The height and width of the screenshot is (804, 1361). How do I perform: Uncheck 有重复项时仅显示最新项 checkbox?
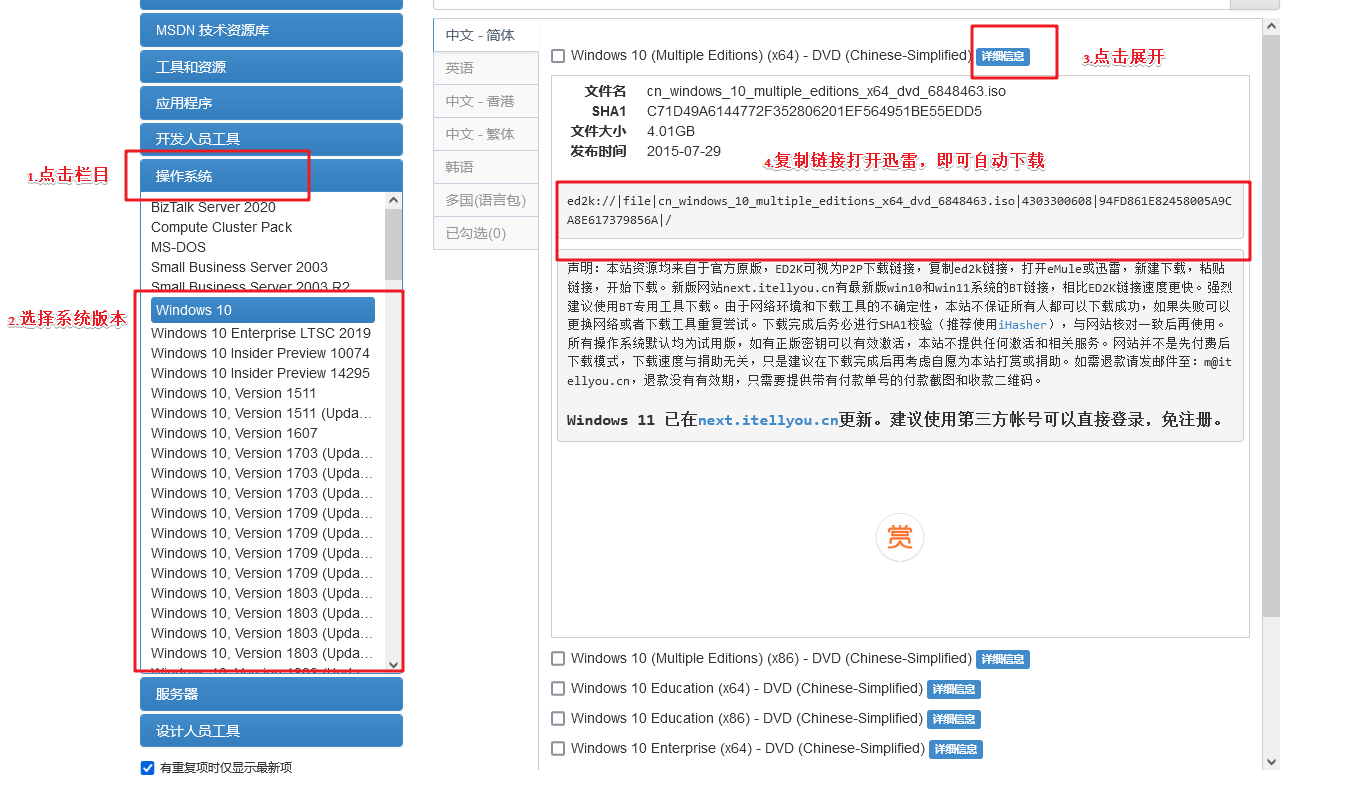pyautogui.click(x=148, y=768)
